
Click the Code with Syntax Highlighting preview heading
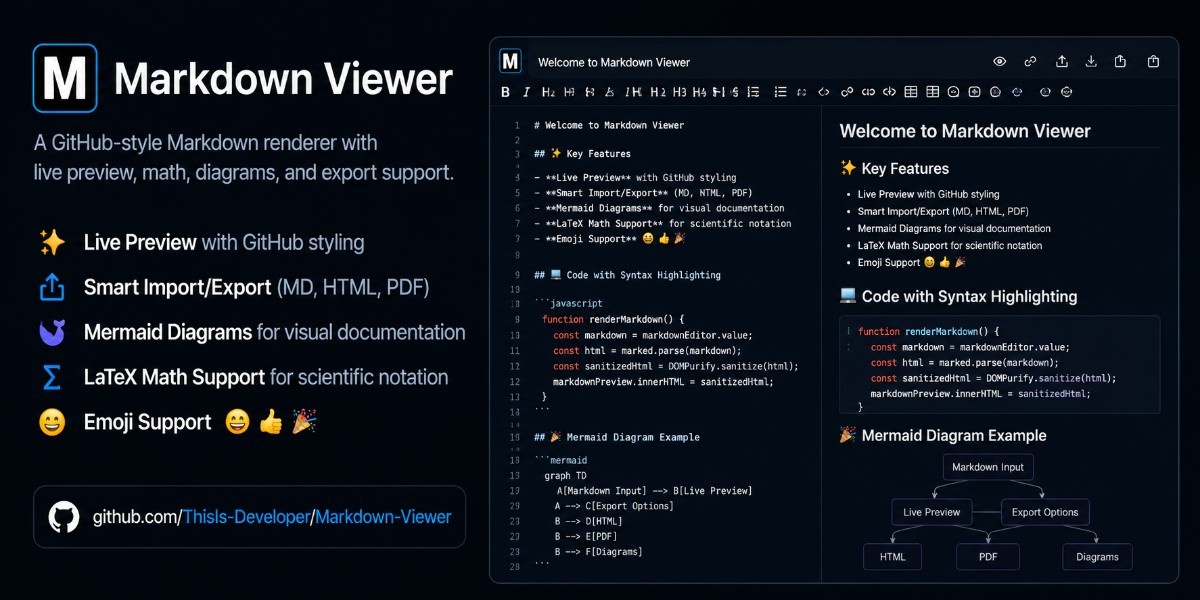pyautogui.click(x=958, y=296)
